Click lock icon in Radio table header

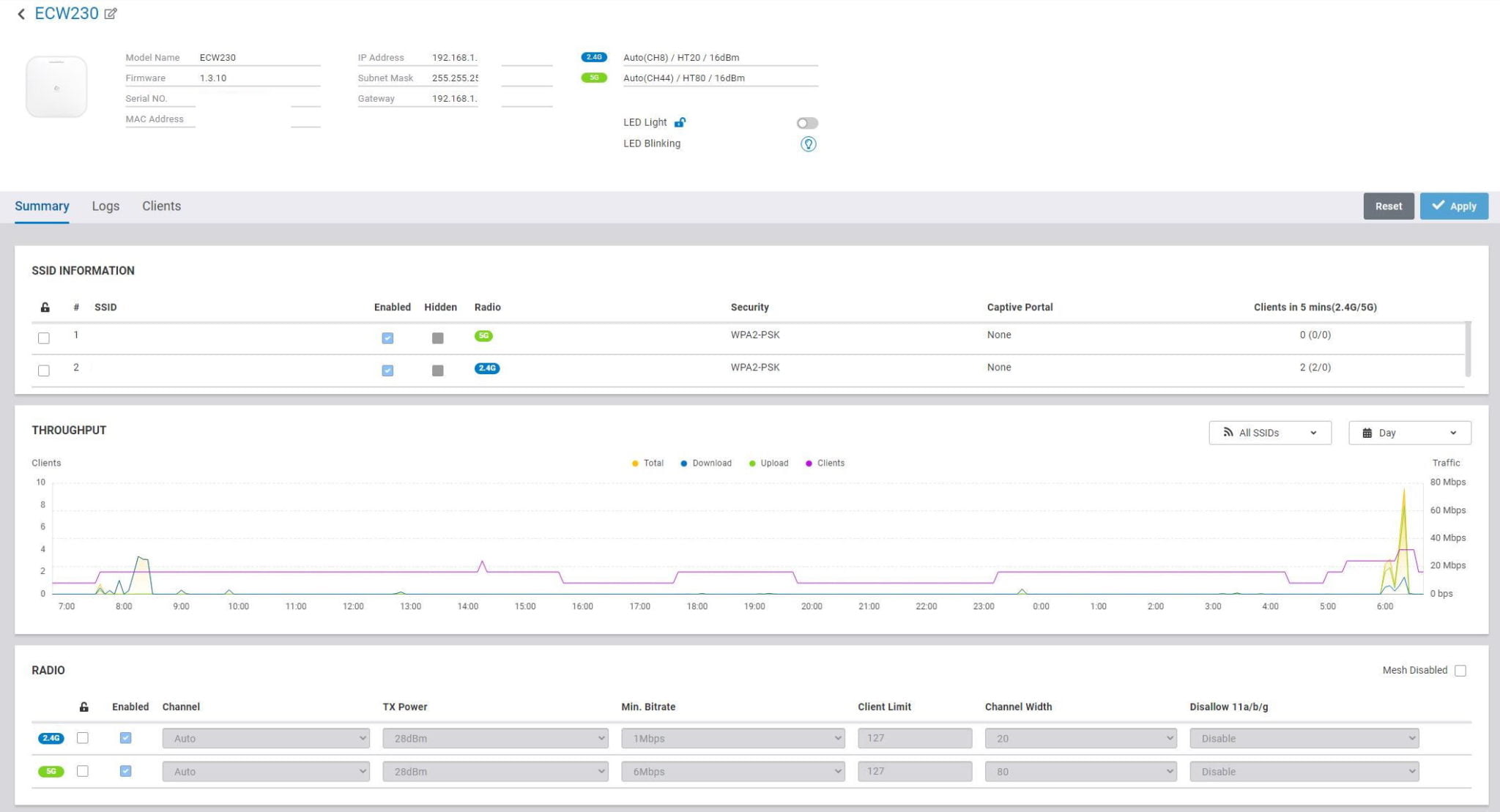[83, 707]
